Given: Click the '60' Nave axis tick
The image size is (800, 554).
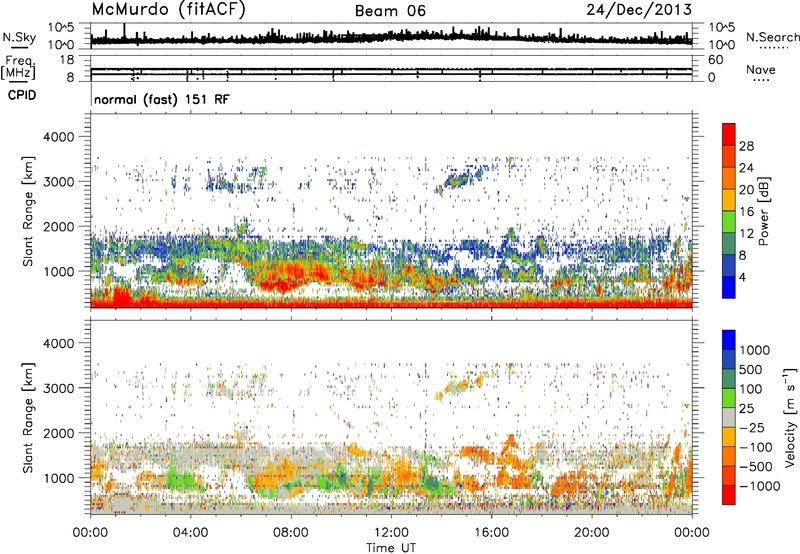Looking at the screenshot, I should [715, 60].
